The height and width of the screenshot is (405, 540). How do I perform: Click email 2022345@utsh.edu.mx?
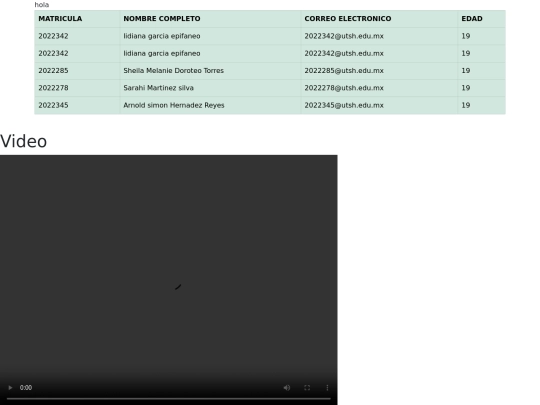[344, 105]
